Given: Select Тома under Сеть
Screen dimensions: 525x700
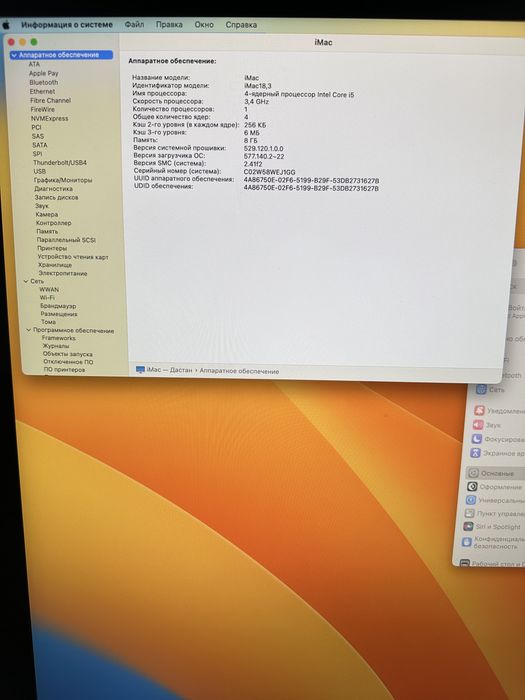Looking at the screenshot, I should tap(49, 322).
